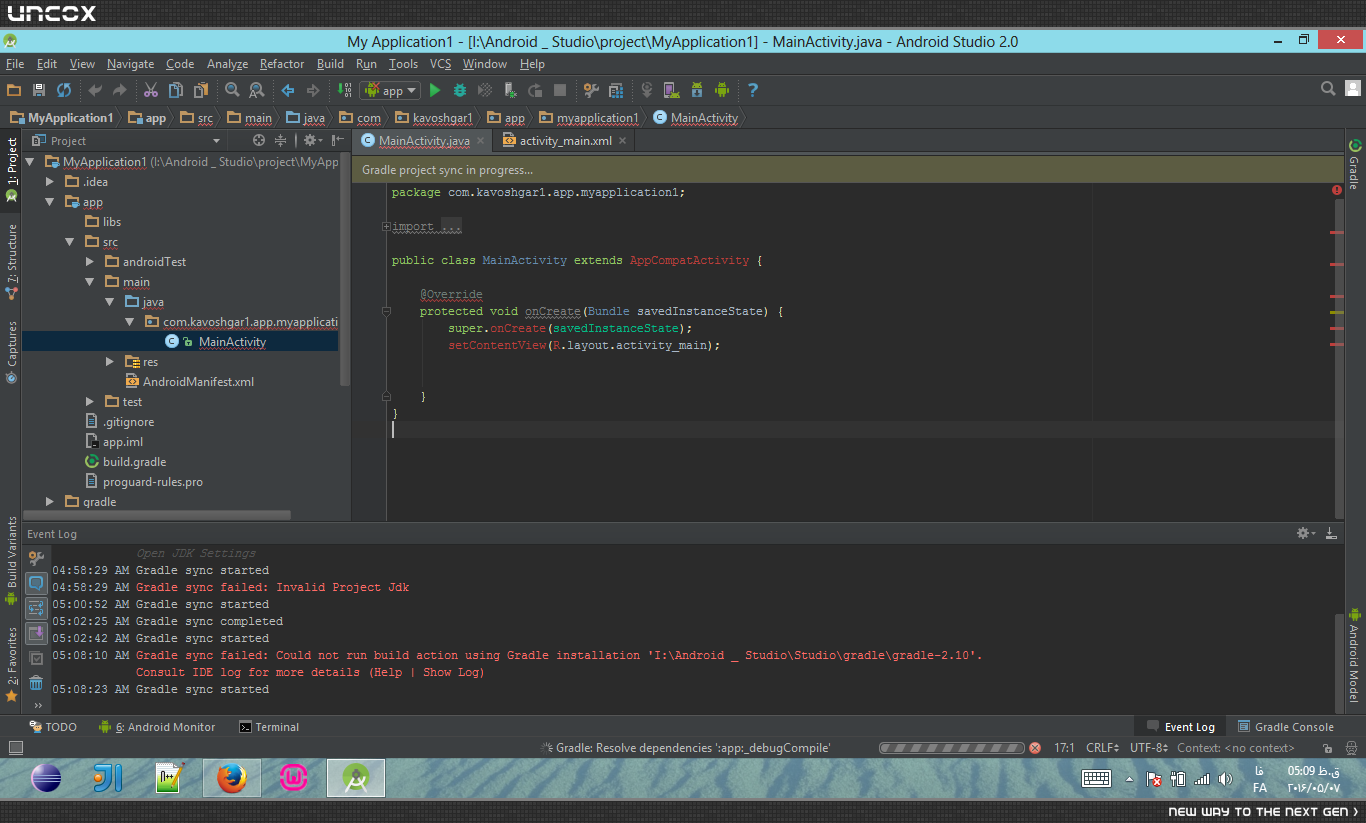
Task: Run the app with the green play icon
Action: pos(435,90)
